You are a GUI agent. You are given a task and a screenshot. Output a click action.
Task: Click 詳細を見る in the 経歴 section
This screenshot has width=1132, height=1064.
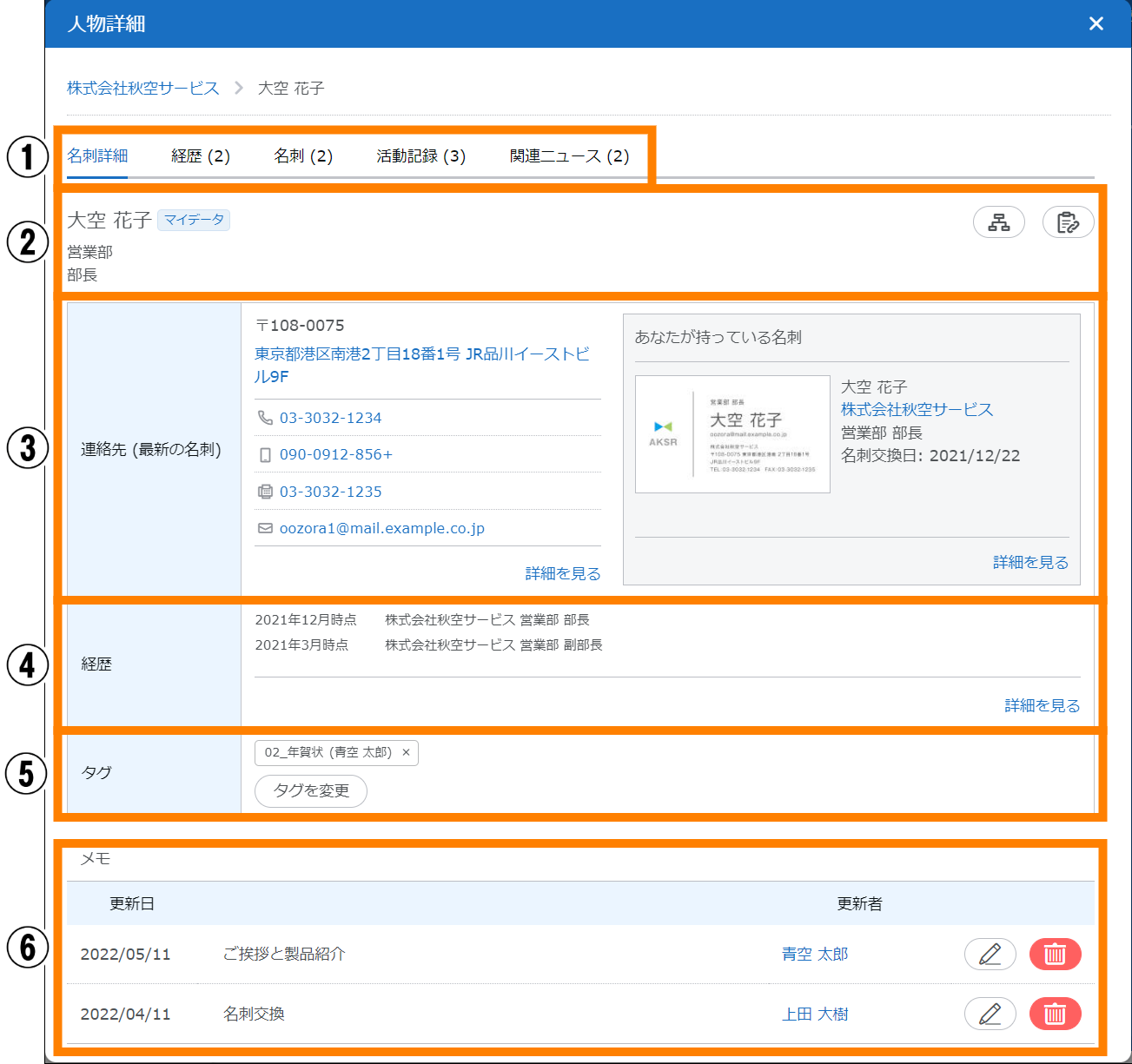tap(1042, 705)
